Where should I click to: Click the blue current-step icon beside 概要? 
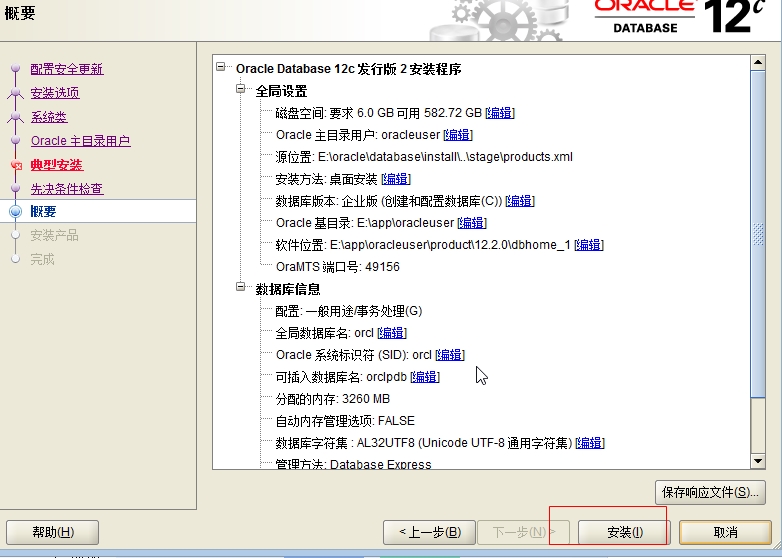(15, 211)
